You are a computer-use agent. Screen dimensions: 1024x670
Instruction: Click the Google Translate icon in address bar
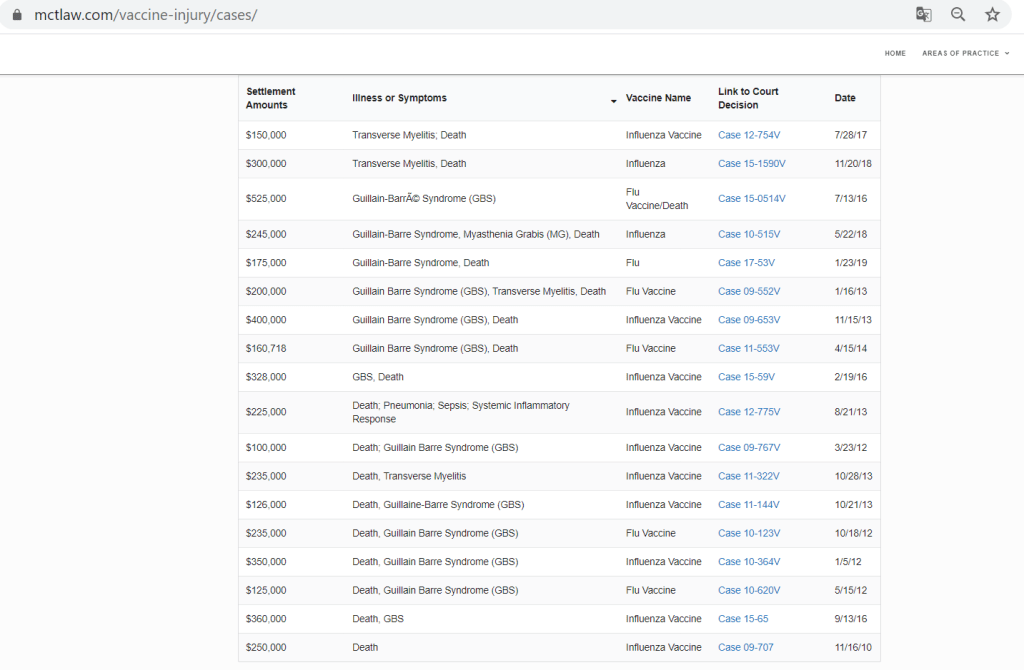[923, 15]
